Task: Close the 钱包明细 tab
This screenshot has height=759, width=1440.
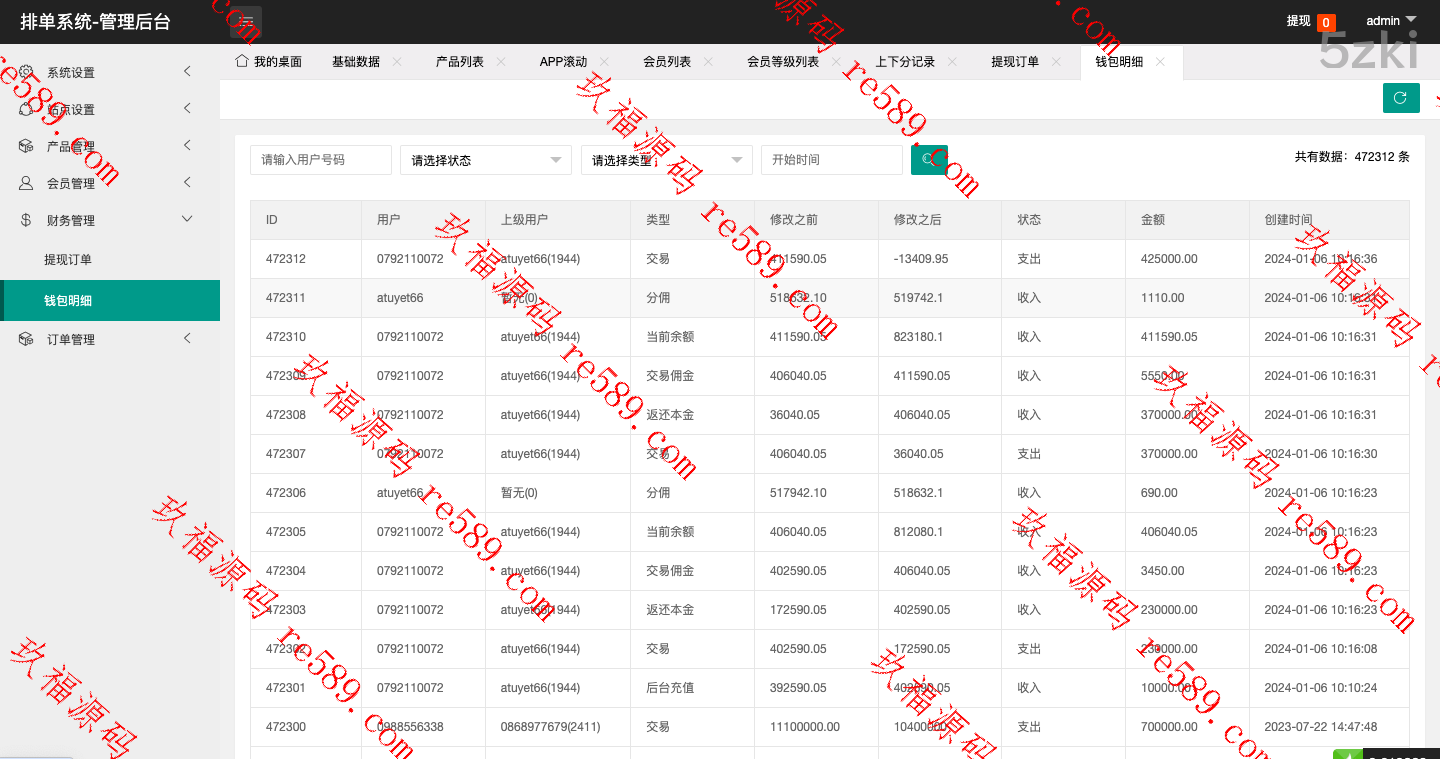Action: [x=1160, y=62]
